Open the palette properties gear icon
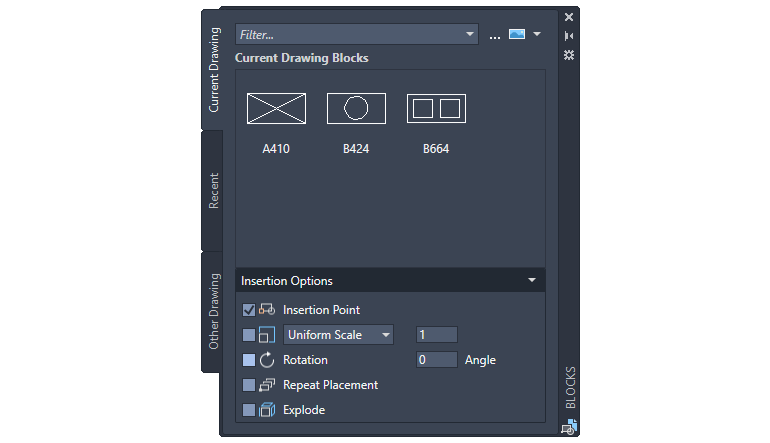The height and width of the screenshot is (443, 770). pos(569,55)
